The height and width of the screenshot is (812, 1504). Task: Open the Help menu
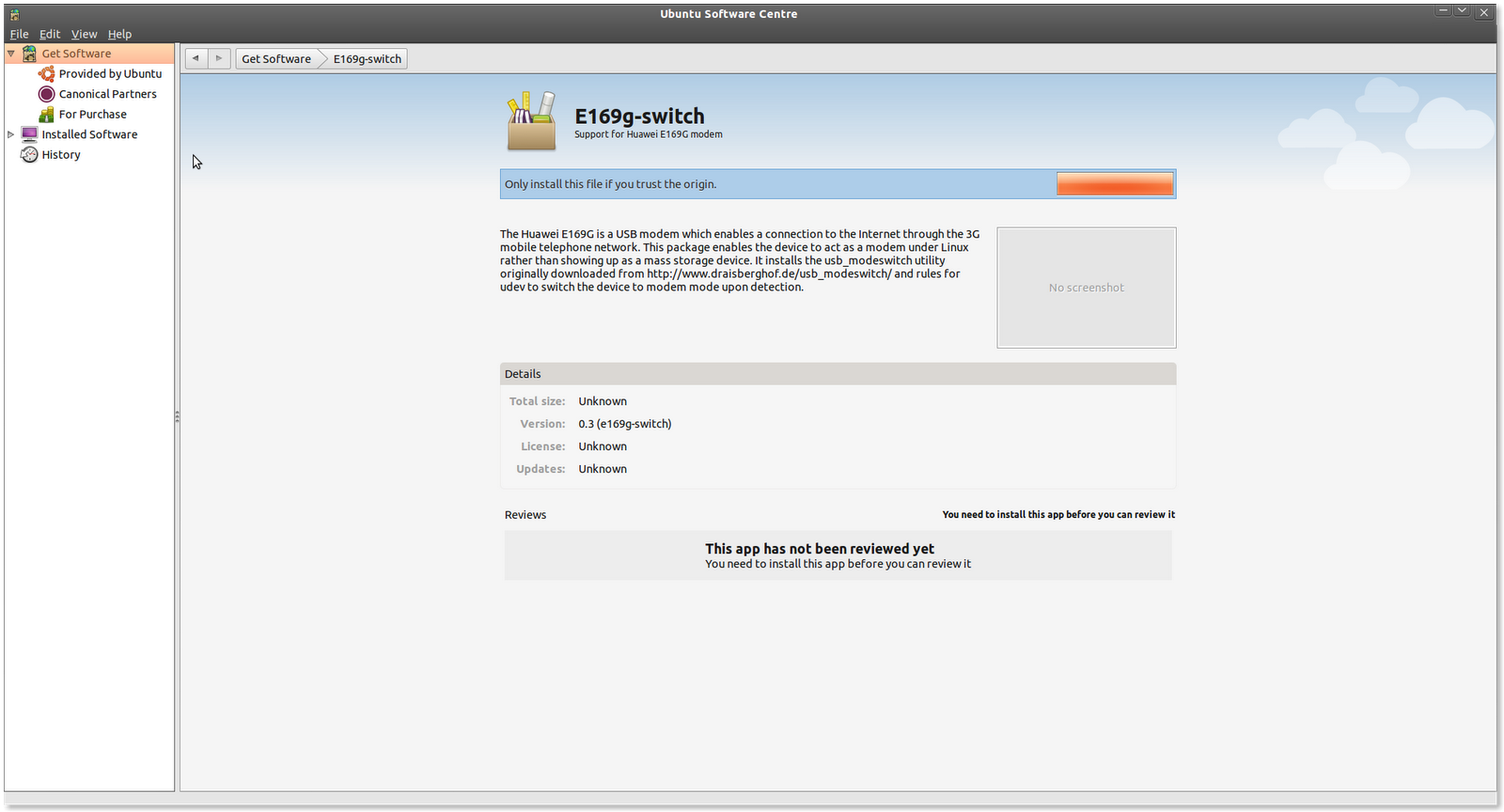119,34
